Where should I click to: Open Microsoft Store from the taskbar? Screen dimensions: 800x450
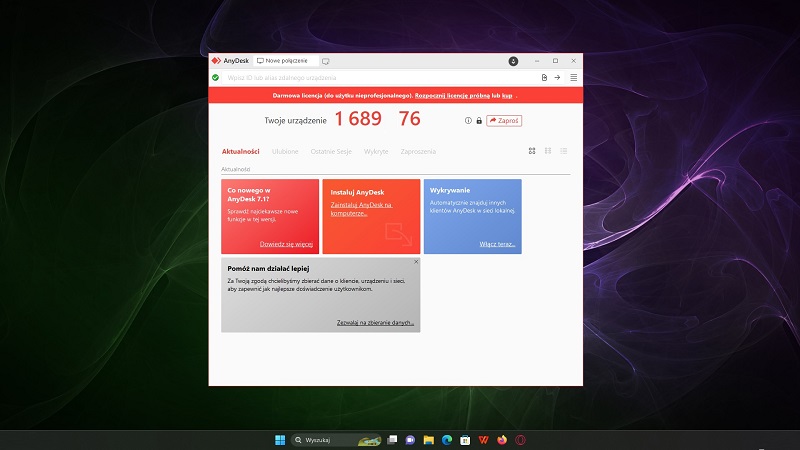point(465,440)
